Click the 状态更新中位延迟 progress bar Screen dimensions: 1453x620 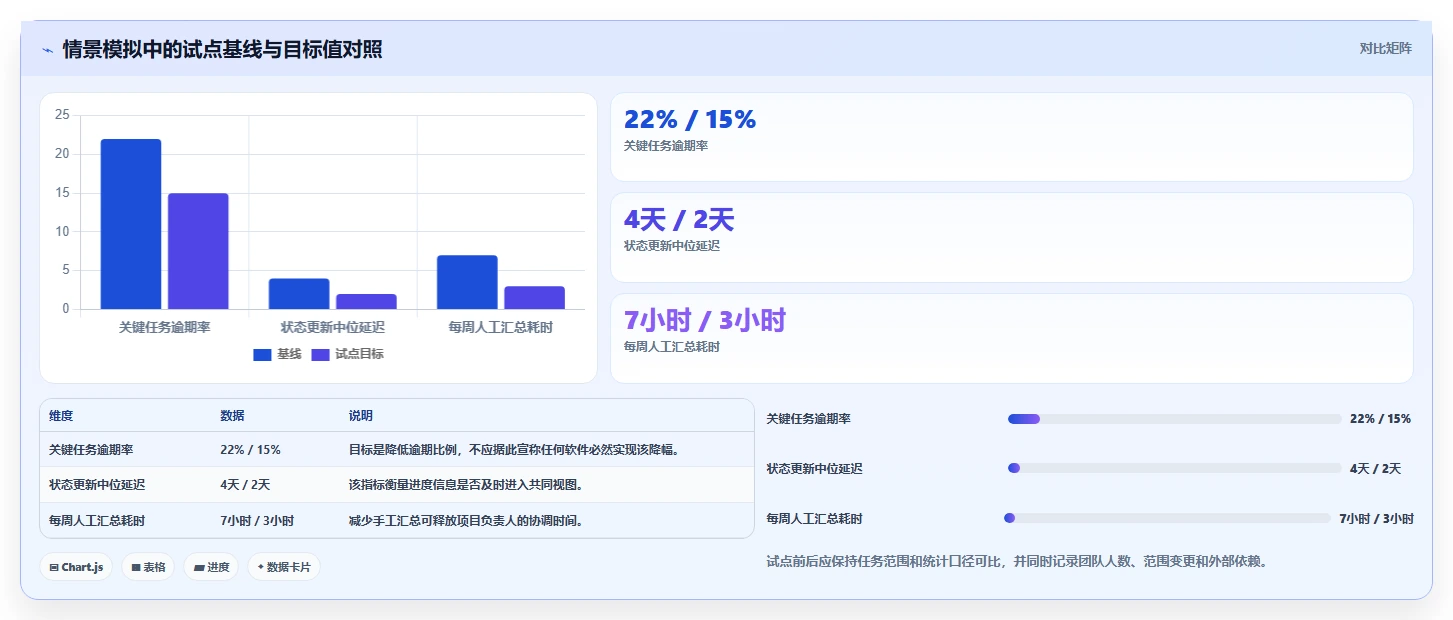point(1175,468)
